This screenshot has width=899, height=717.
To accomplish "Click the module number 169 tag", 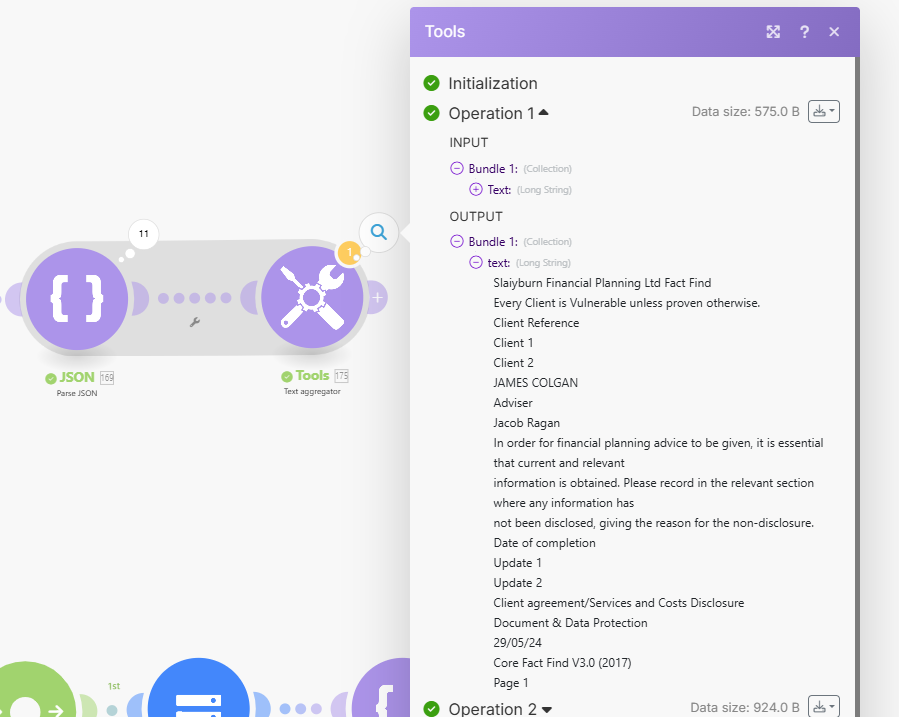I will [107, 378].
